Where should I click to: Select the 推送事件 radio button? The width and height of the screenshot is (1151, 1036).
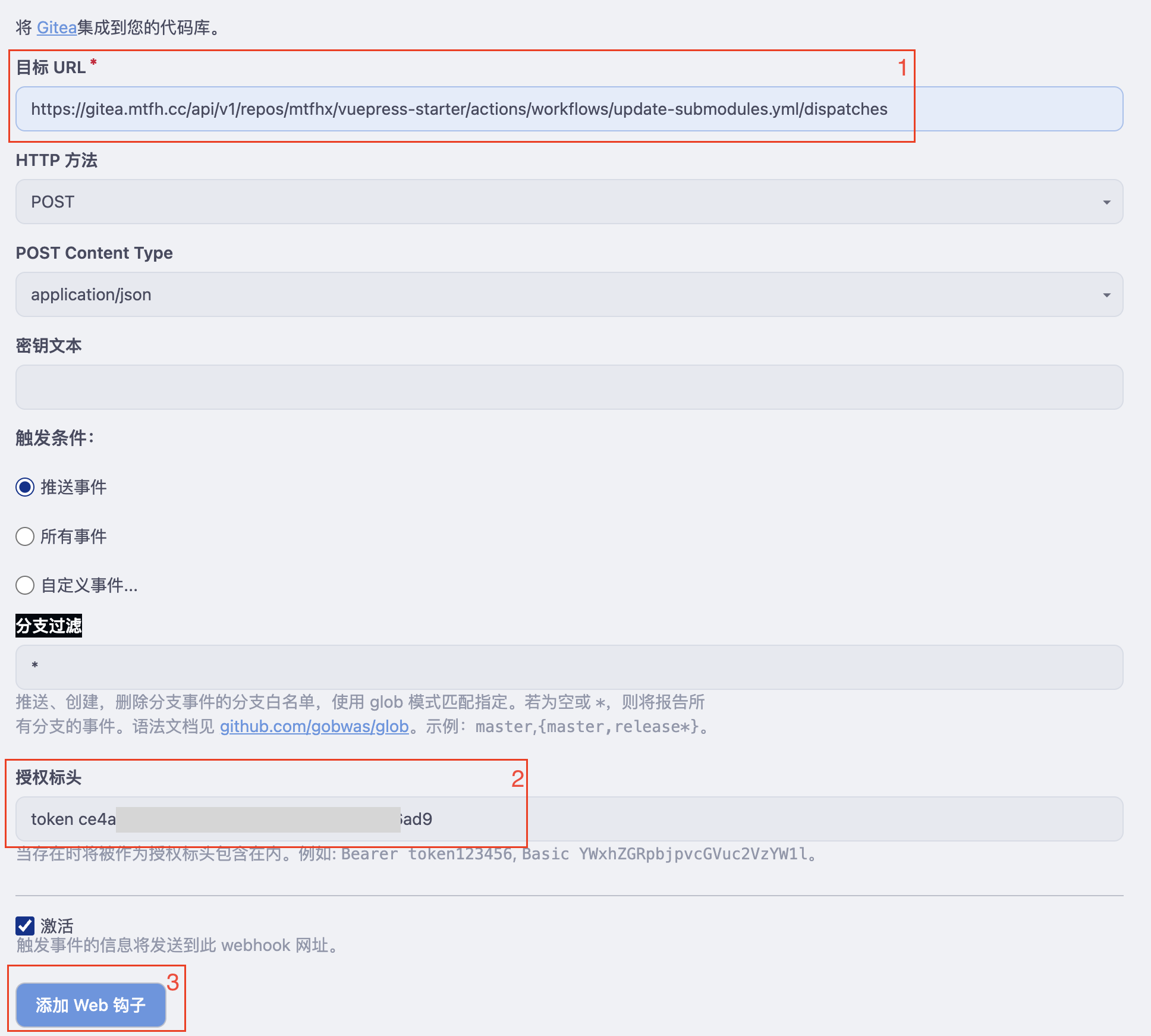tap(25, 488)
